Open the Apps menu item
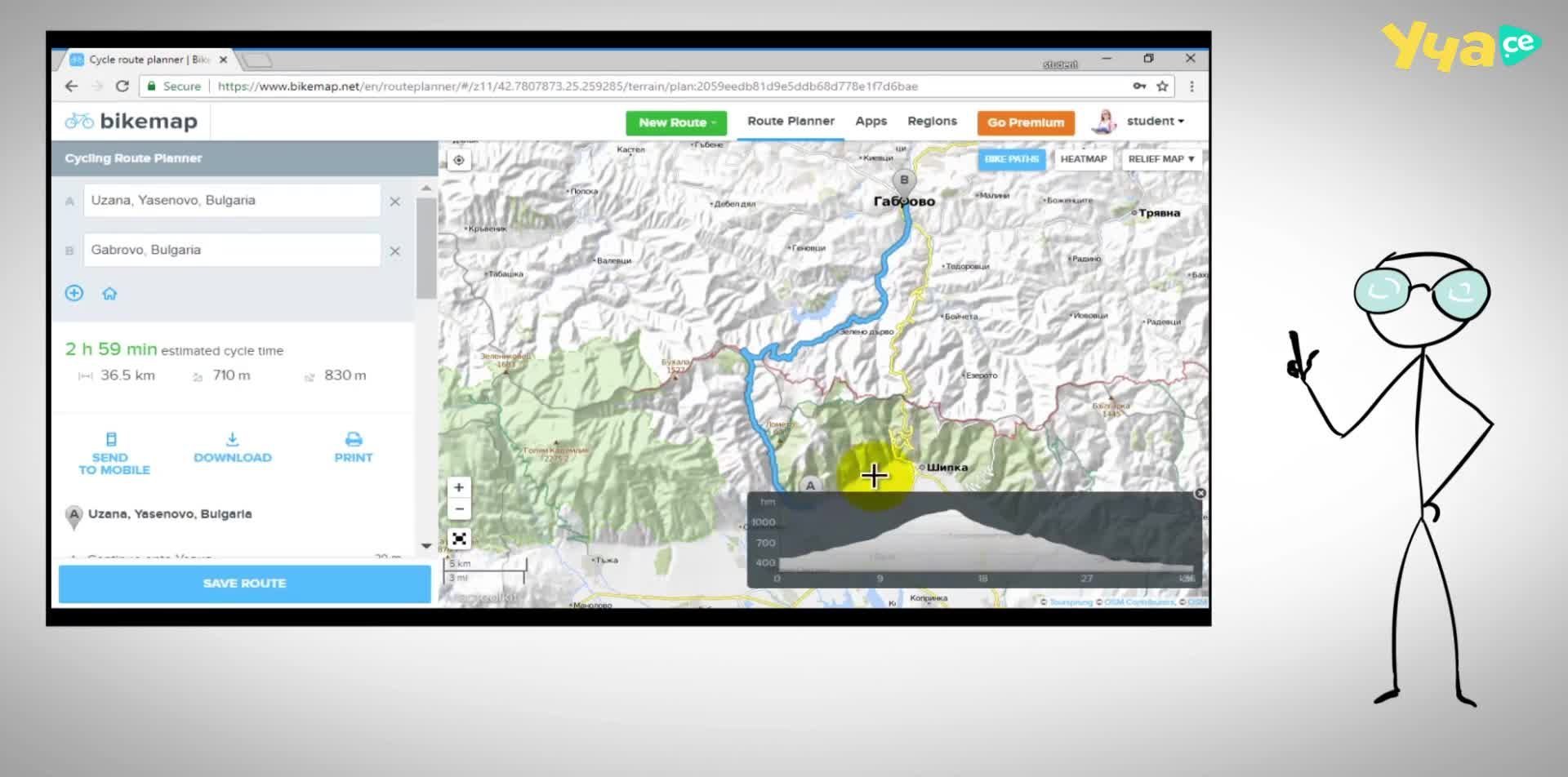 871,121
